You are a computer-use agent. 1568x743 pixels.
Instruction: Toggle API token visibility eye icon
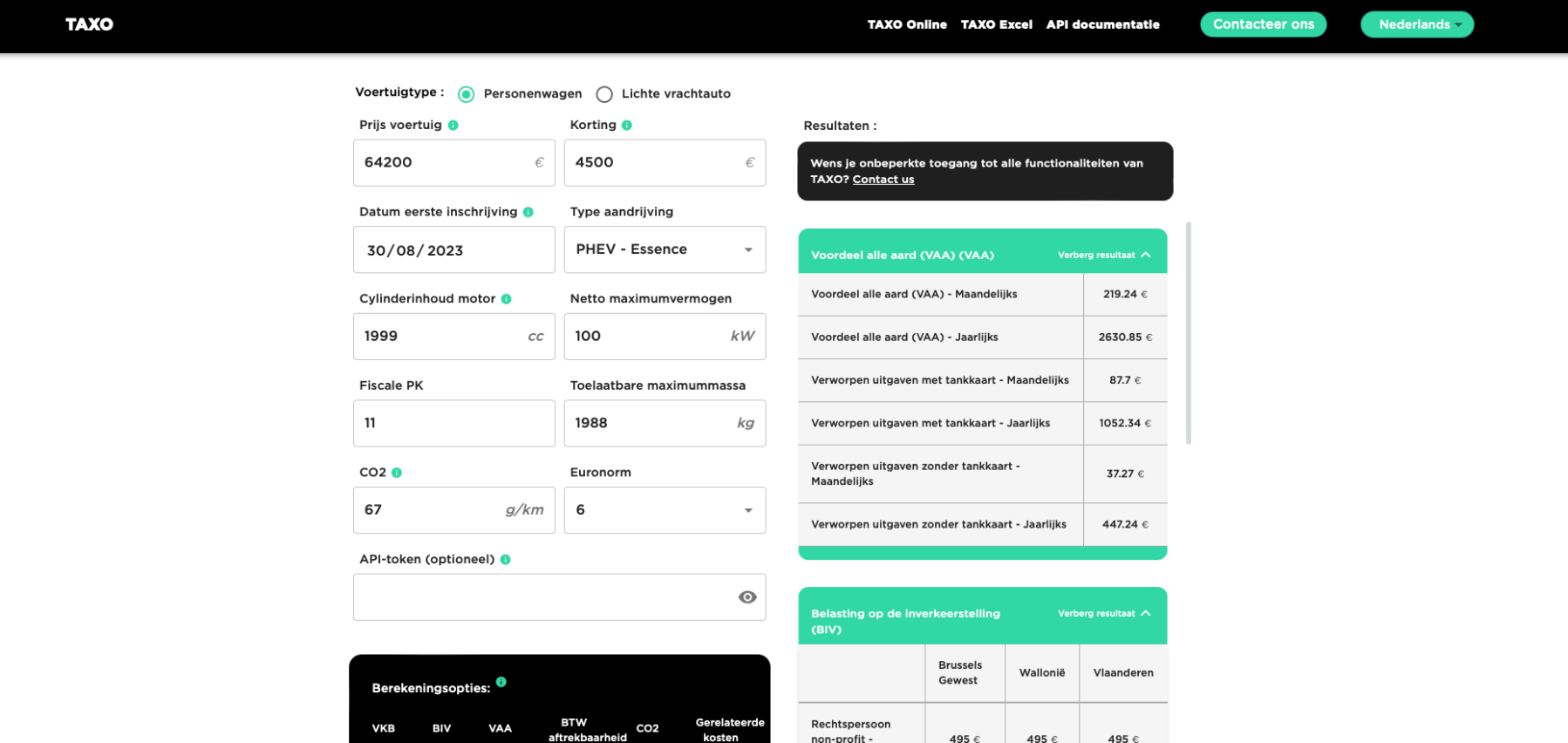click(747, 597)
